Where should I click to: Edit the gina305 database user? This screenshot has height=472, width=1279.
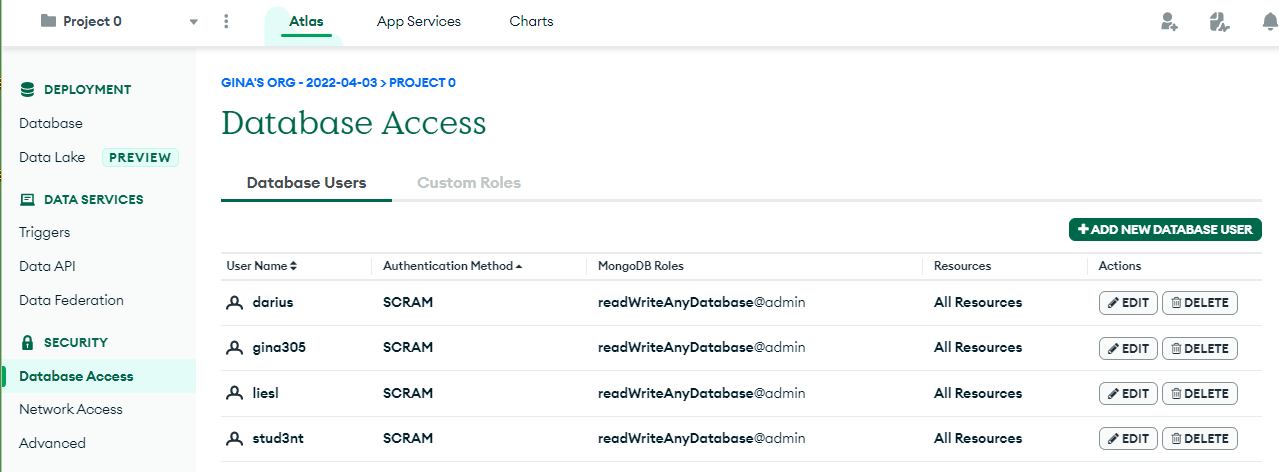click(1128, 348)
